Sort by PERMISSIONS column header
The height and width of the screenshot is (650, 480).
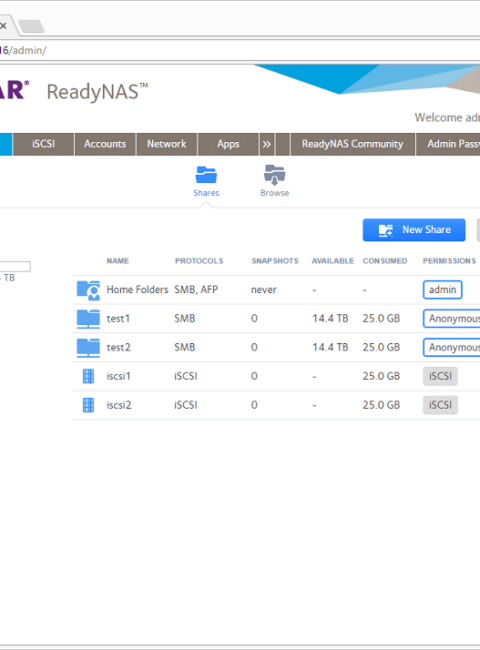(x=449, y=261)
